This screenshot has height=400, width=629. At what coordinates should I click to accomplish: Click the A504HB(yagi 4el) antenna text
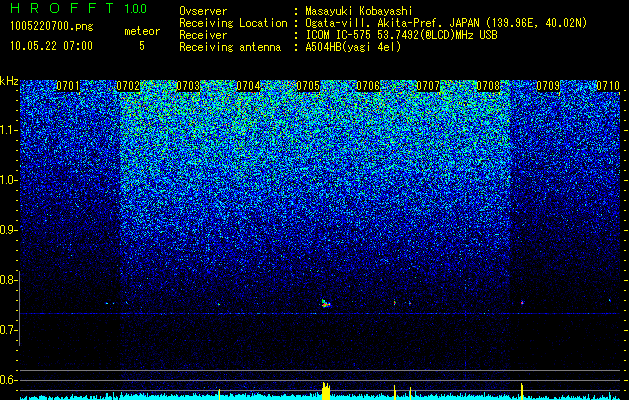click(x=353, y=47)
